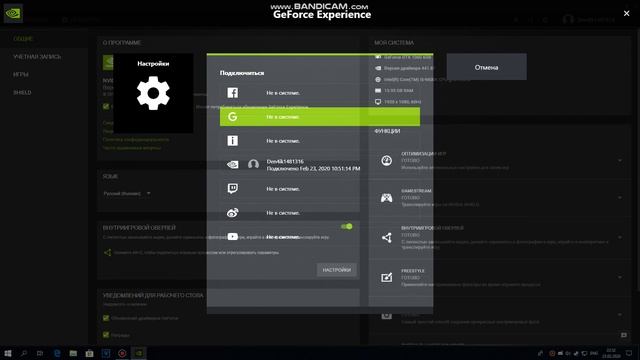Click the in-game overlay share icon in features
640x360 pixels.
(x=387, y=238)
